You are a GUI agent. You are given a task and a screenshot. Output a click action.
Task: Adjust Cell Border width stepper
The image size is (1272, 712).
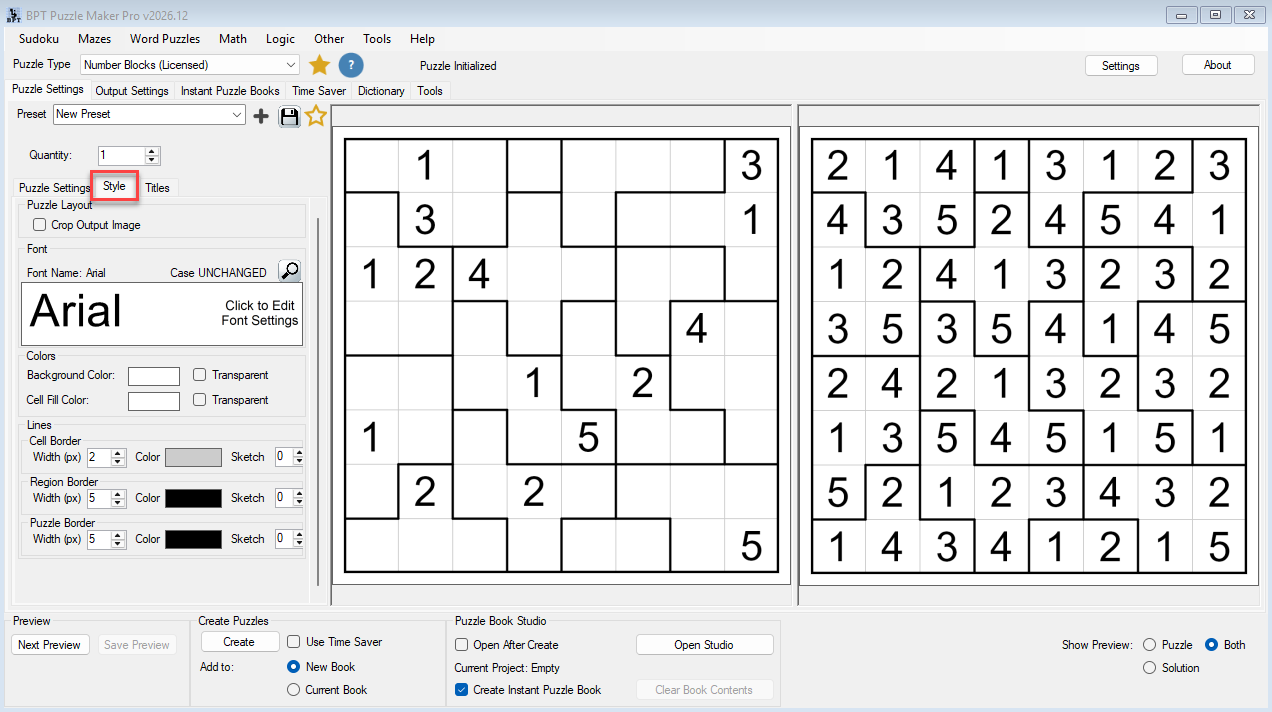coord(118,457)
